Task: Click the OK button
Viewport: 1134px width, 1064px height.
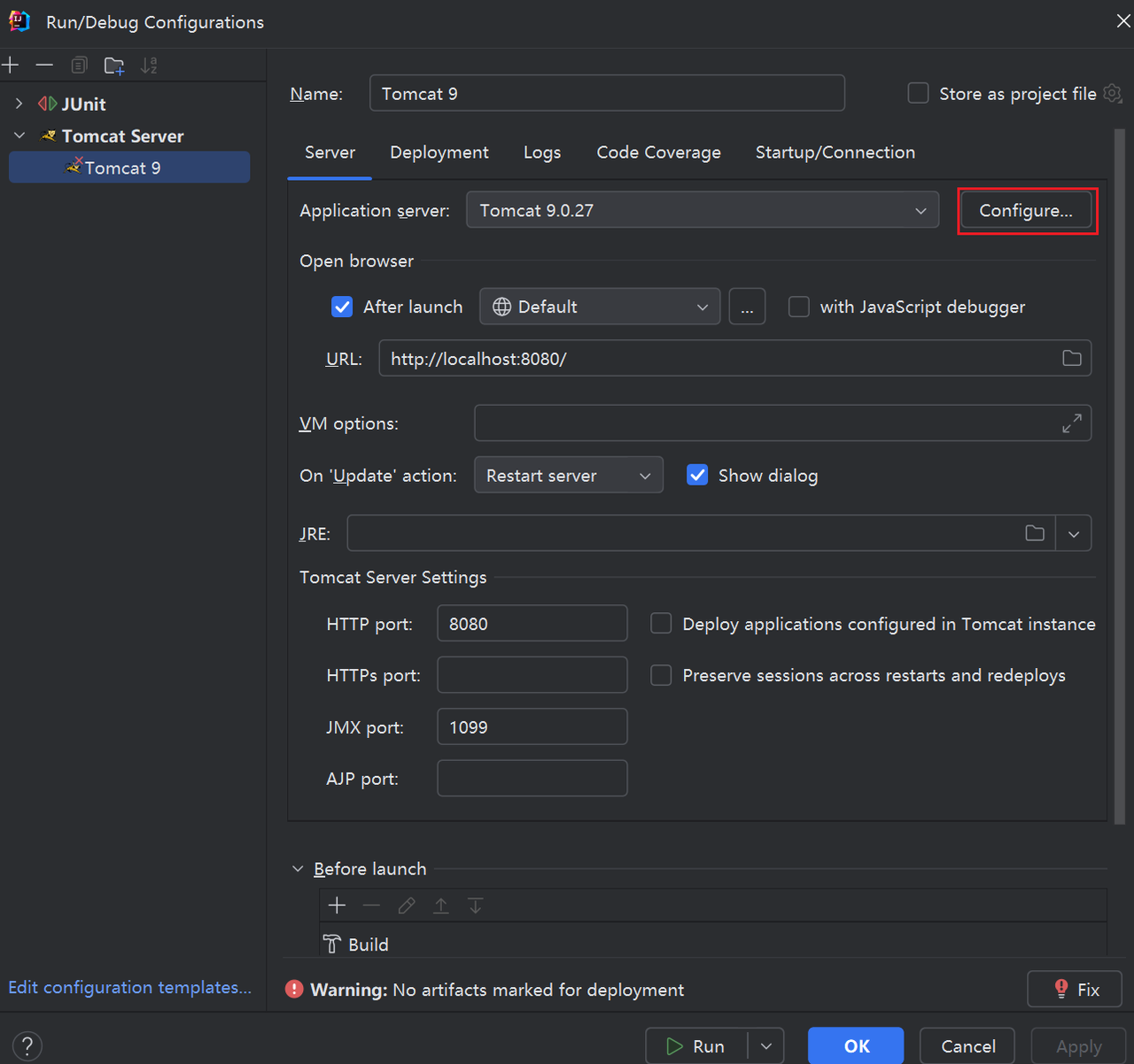Action: 856,1046
